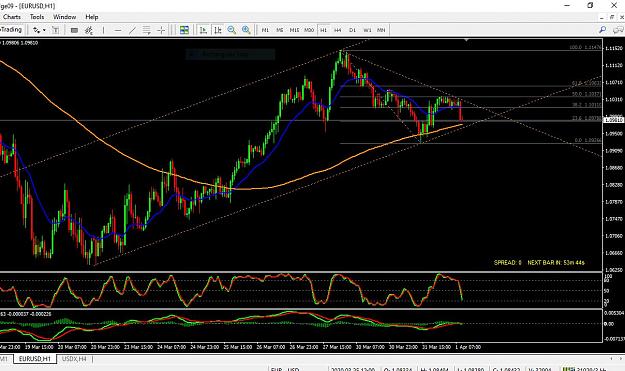Select the cursor tool in toolbar

pyautogui.click(x=74, y=30)
